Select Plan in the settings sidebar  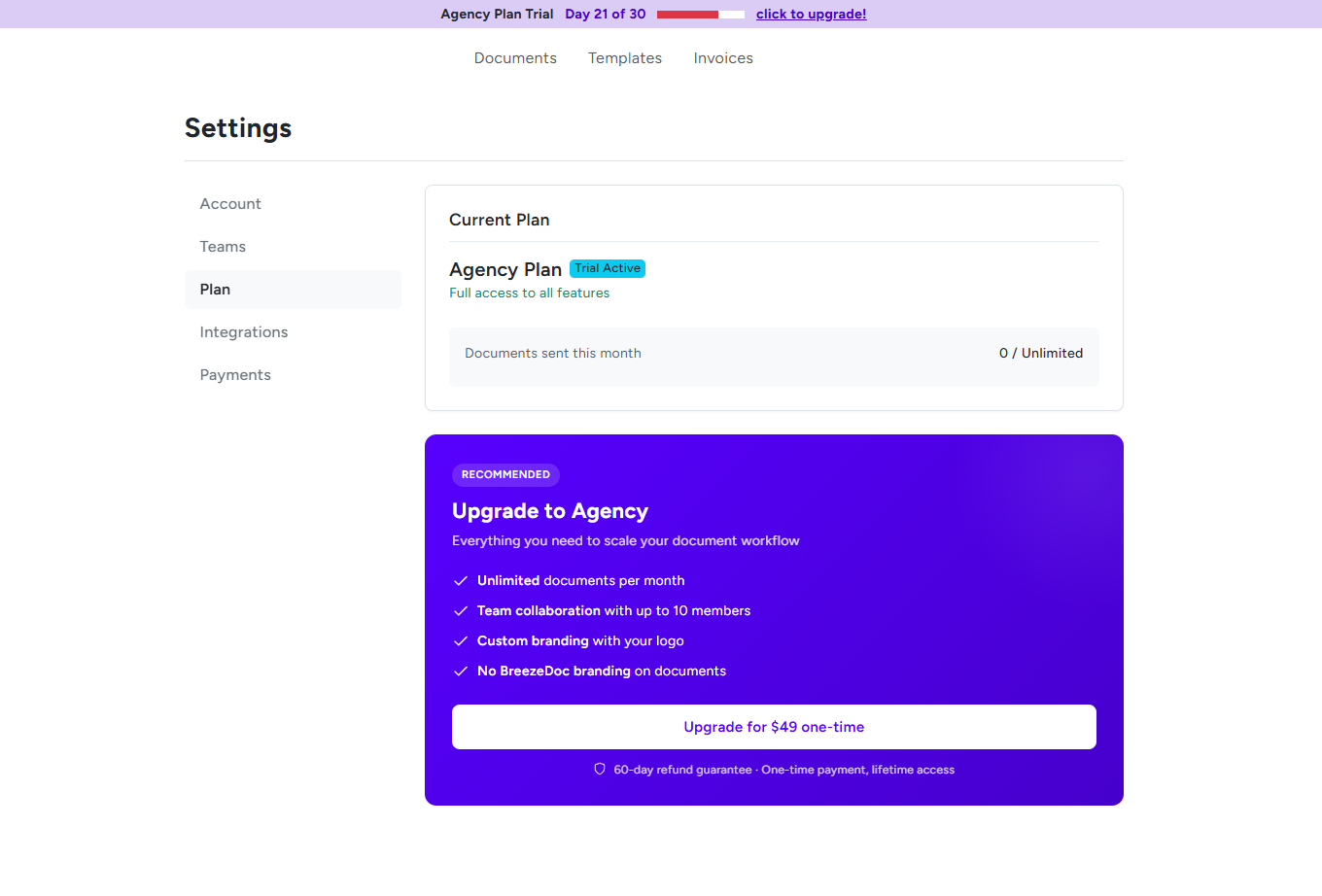point(215,289)
